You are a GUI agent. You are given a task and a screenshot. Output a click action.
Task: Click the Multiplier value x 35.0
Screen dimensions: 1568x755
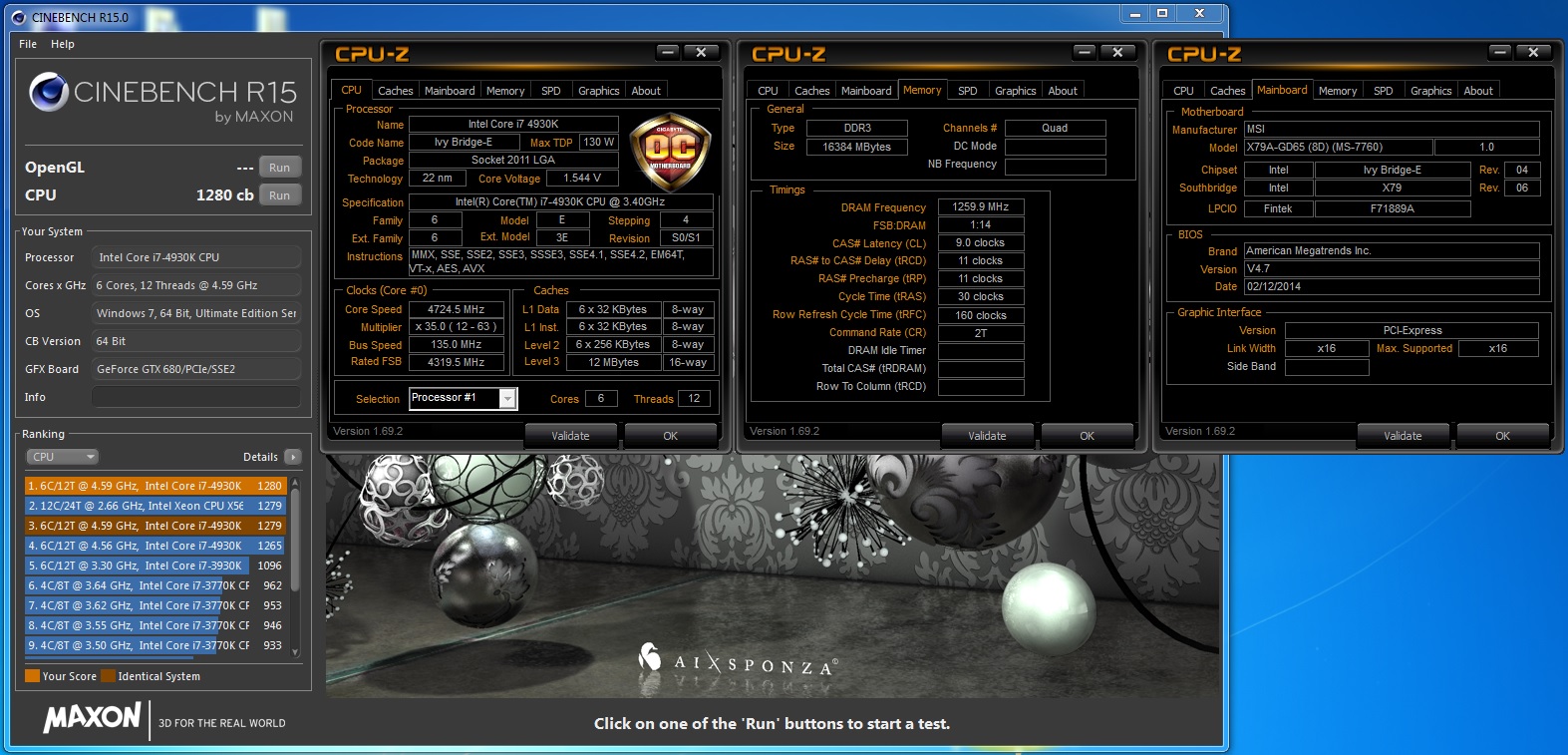457,326
